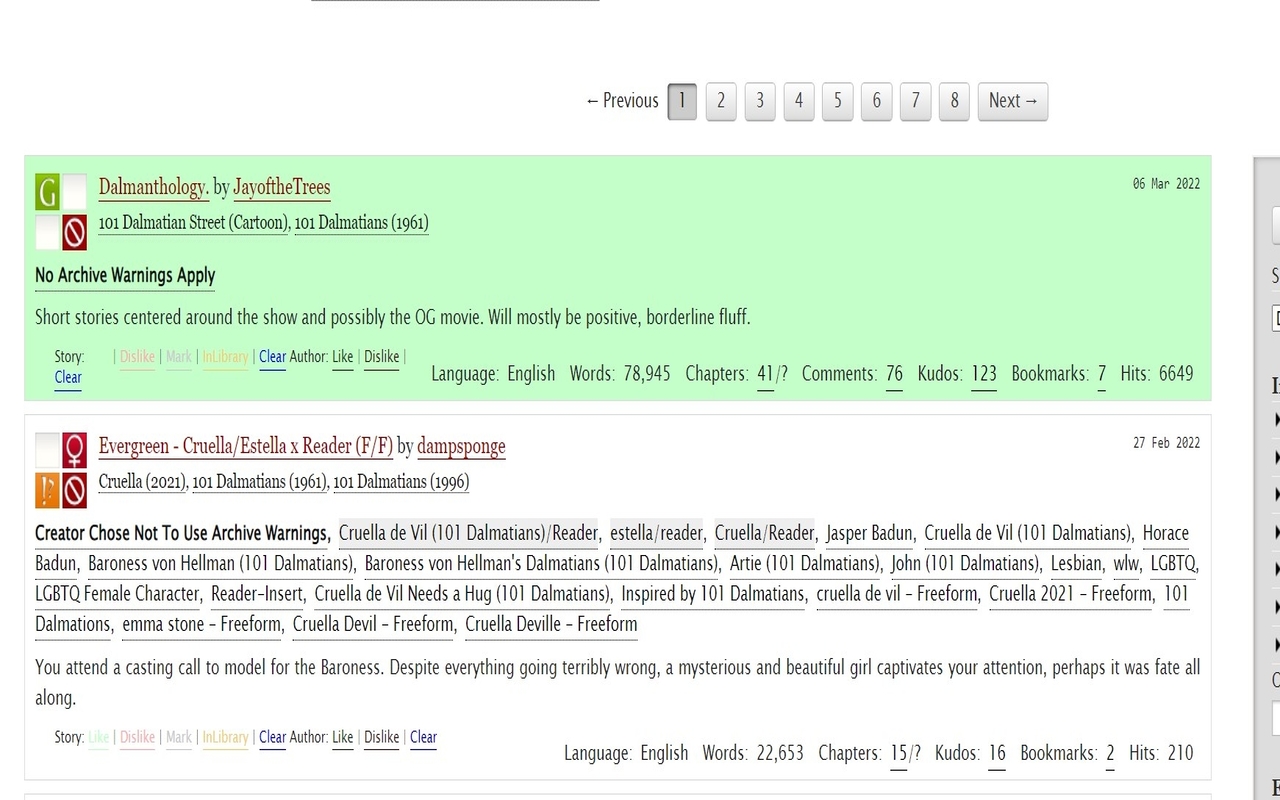Click the F/F category icon on Evergreen

pos(74,450)
